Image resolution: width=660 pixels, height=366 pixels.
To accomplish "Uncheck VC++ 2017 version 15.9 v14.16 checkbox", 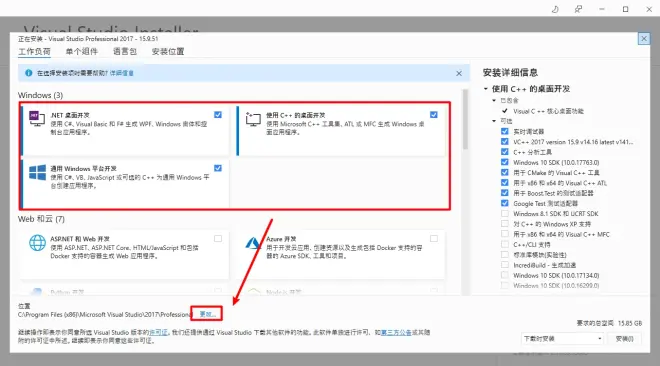I will click(x=505, y=142).
